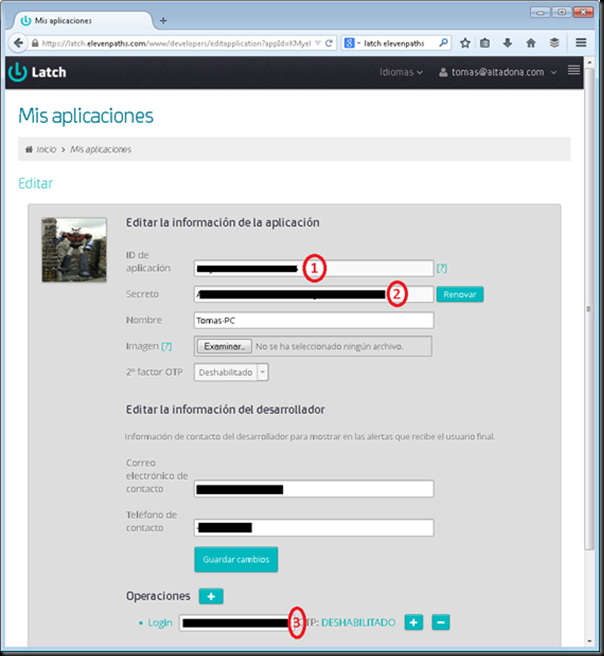Click the Secreto input field
The height and width of the screenshot is (656, 604).
click(x=314, y=294)
